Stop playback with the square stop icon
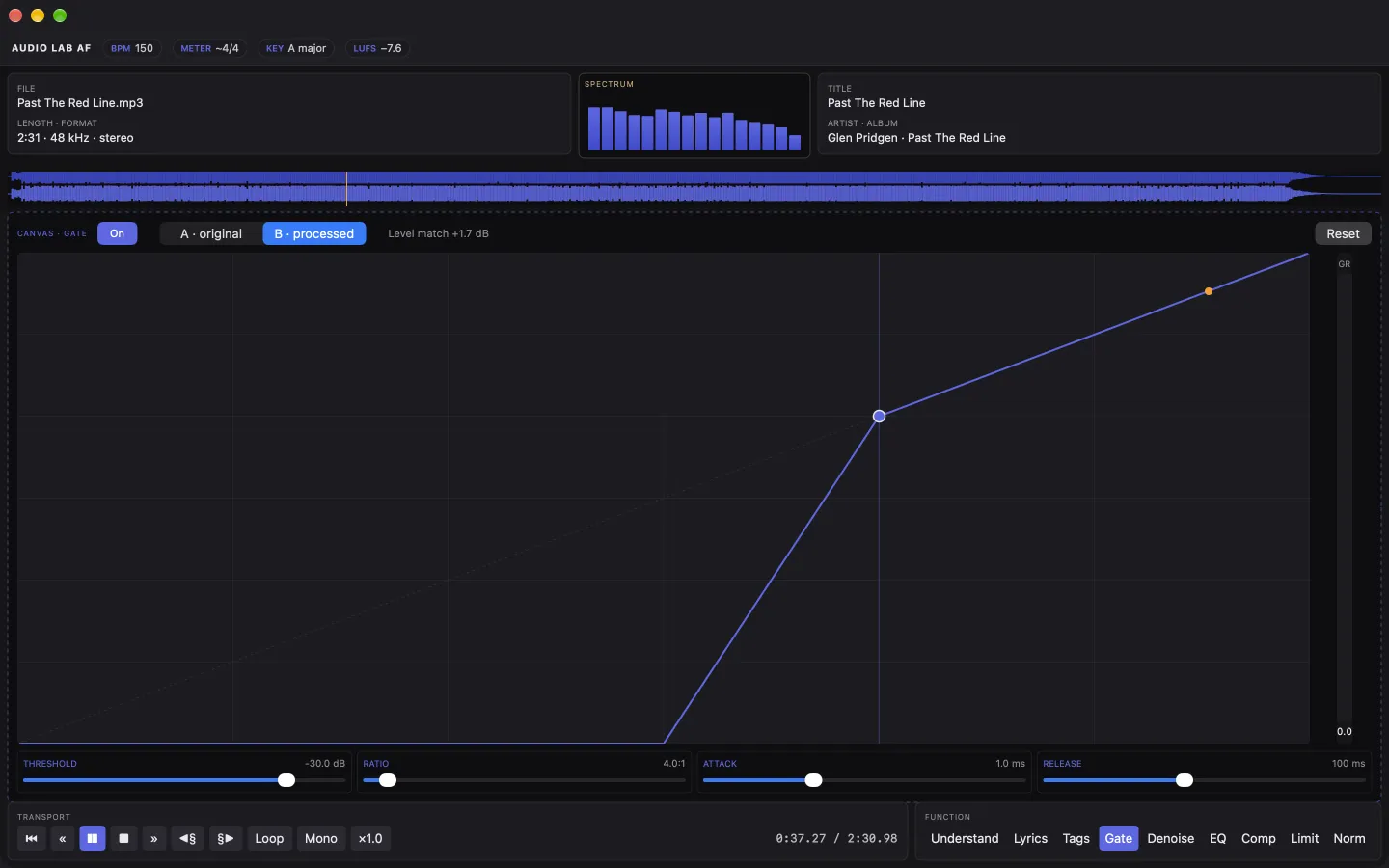Screen dimensions: 1389x868 coord(123,838)
